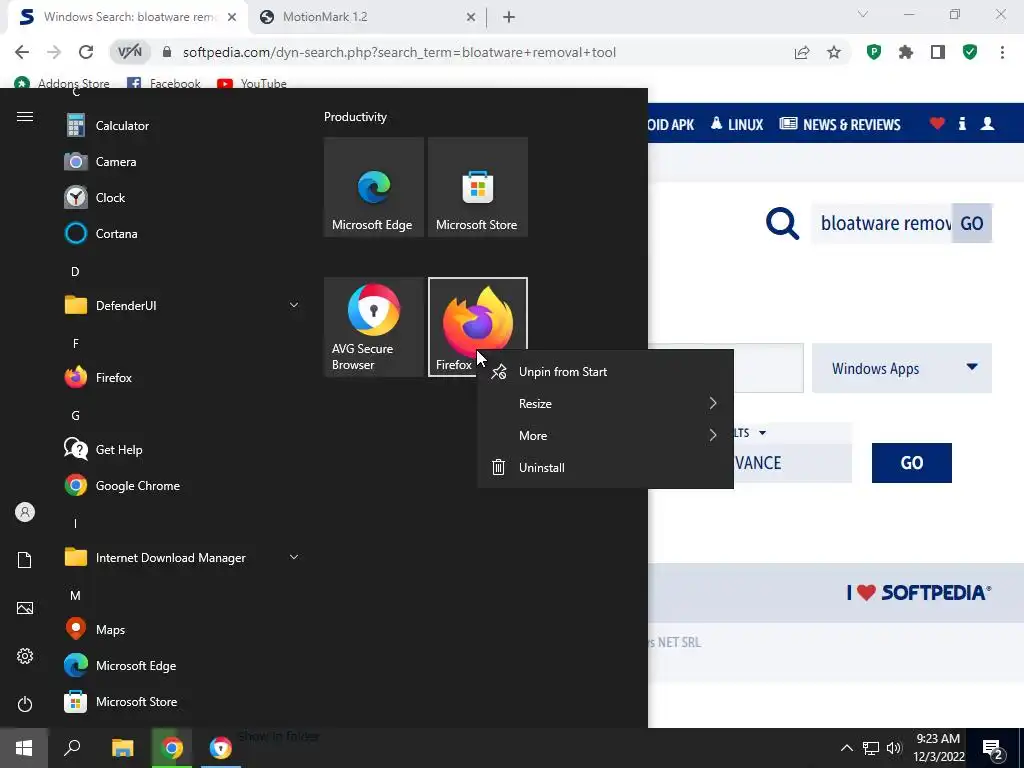Click the Softpedia search text field

coord(882,223)
